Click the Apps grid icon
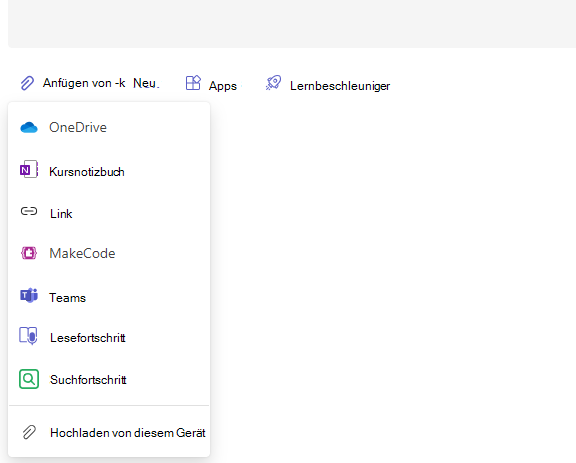 pyautogui.click(x=193, y=83)
